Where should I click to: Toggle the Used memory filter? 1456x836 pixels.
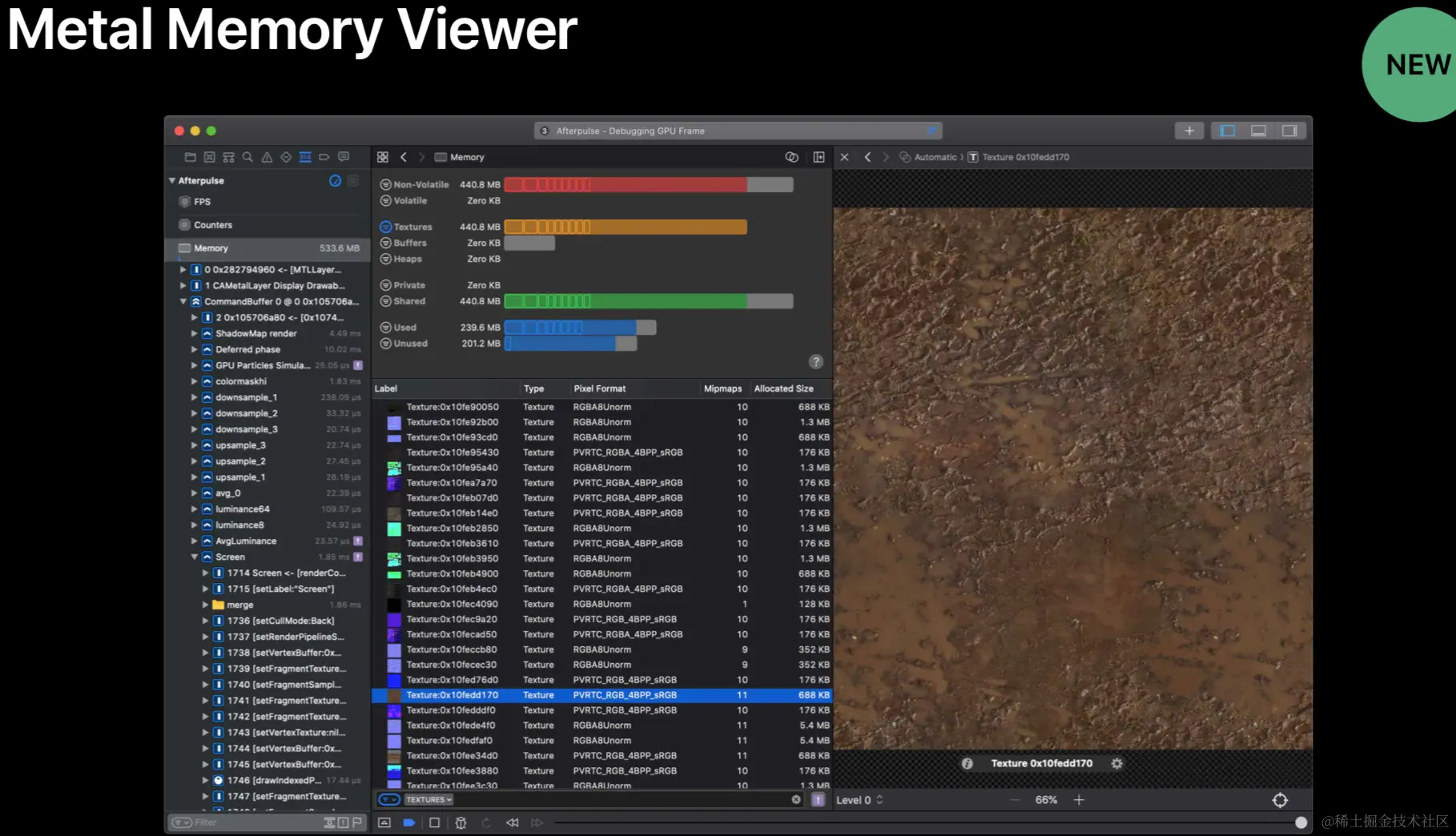pyautogui.click(x=385, y=328)
